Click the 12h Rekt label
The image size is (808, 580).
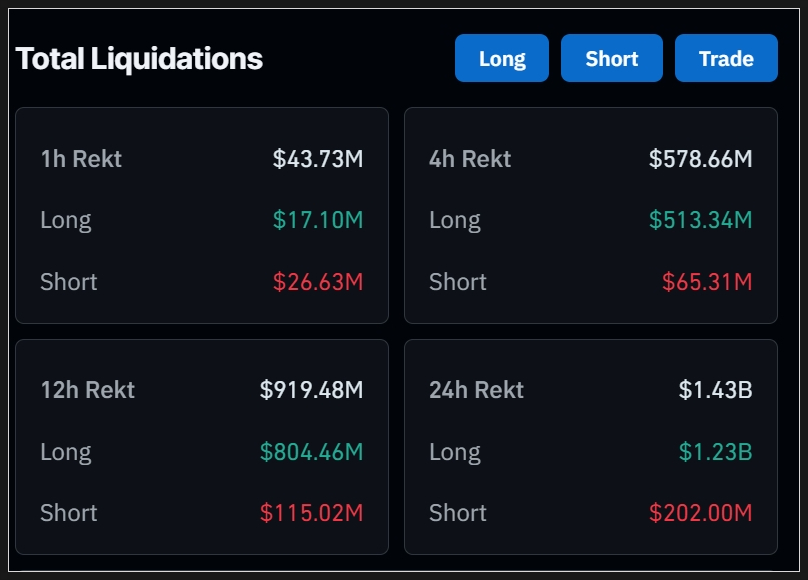[87, 390]
